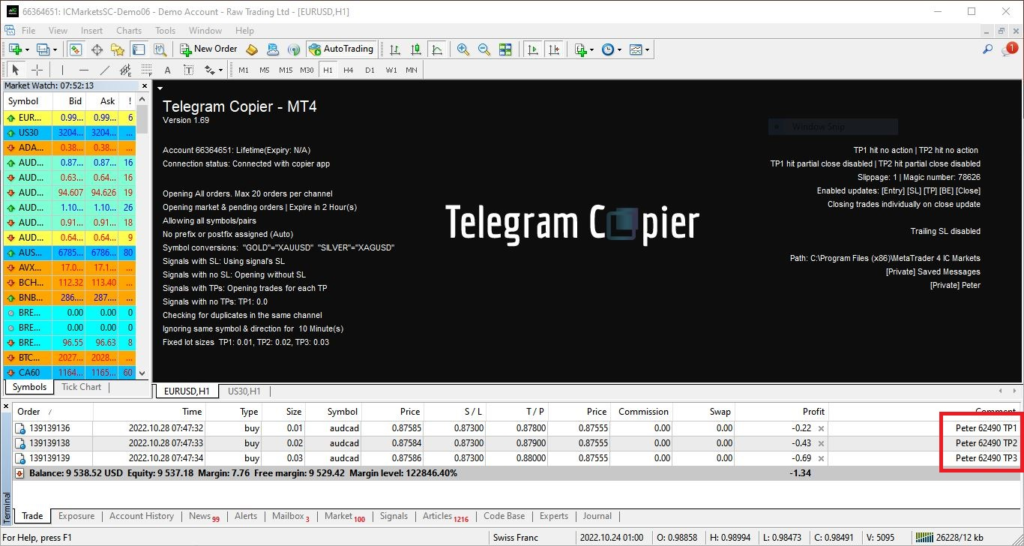Pick the text label tool
Image resolution: width=1024 pixels, height=546 pixels.
pyautogui.click(x=166, y=70)
